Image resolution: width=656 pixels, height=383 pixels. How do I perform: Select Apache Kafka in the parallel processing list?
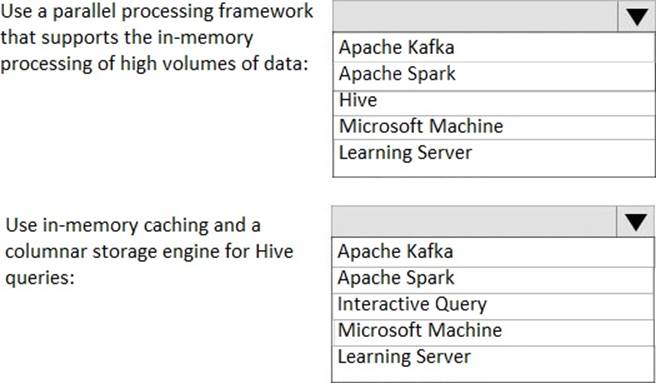494,47
